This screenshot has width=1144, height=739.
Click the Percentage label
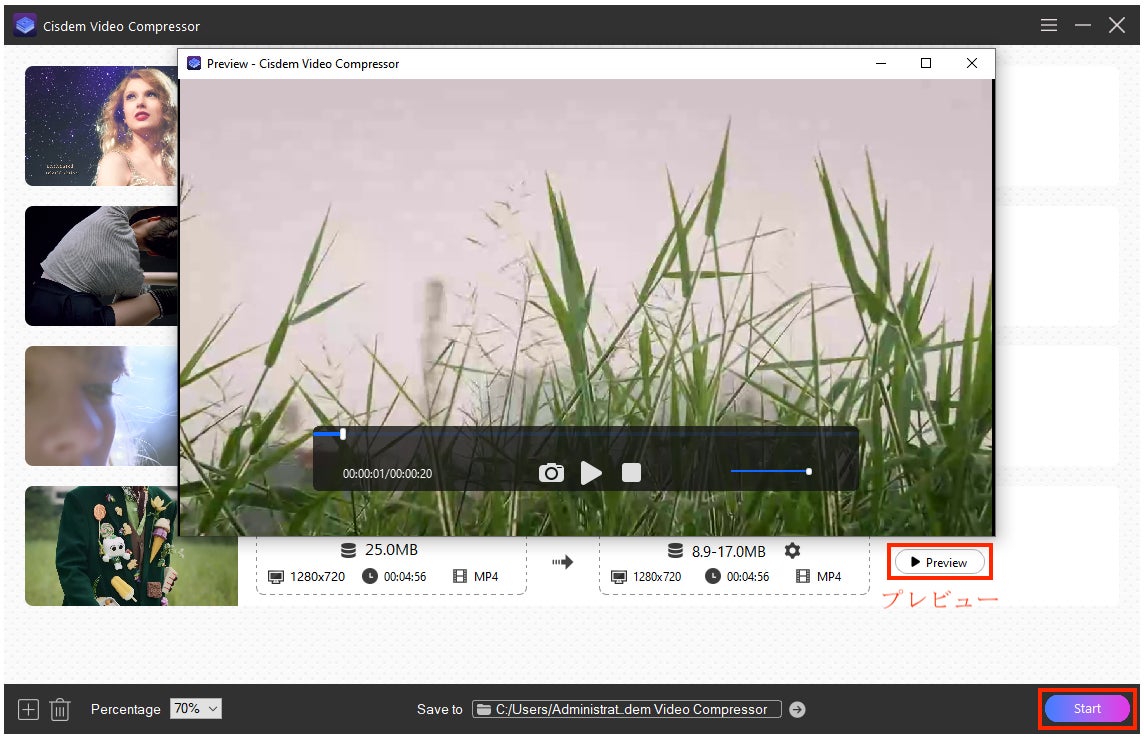pos(125,709)
